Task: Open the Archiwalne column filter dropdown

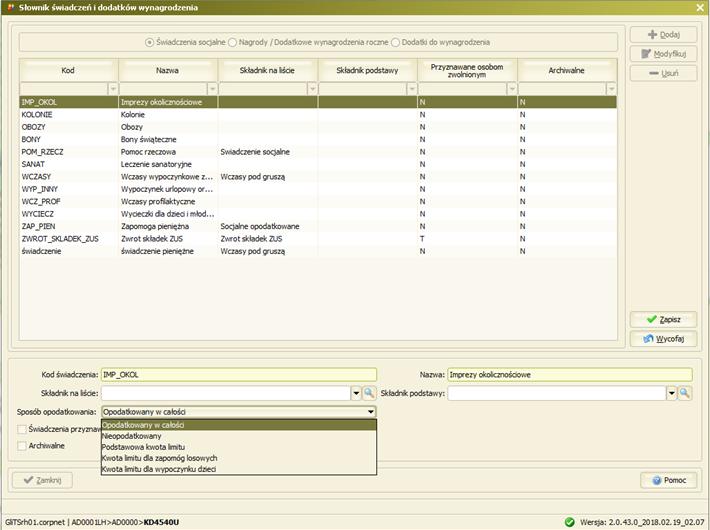Action: point(611,88)
